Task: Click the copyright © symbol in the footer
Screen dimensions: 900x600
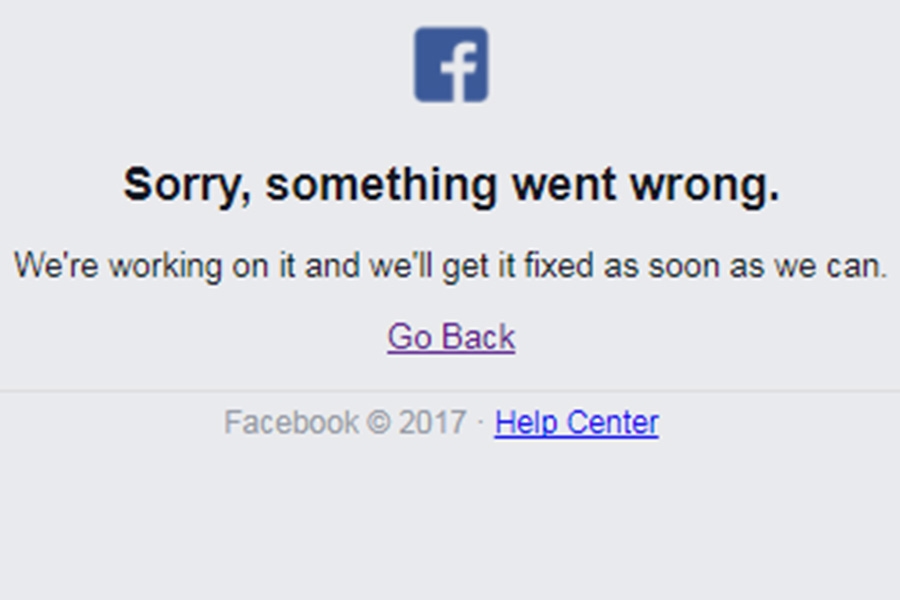Action: click(x=379, y=423)
